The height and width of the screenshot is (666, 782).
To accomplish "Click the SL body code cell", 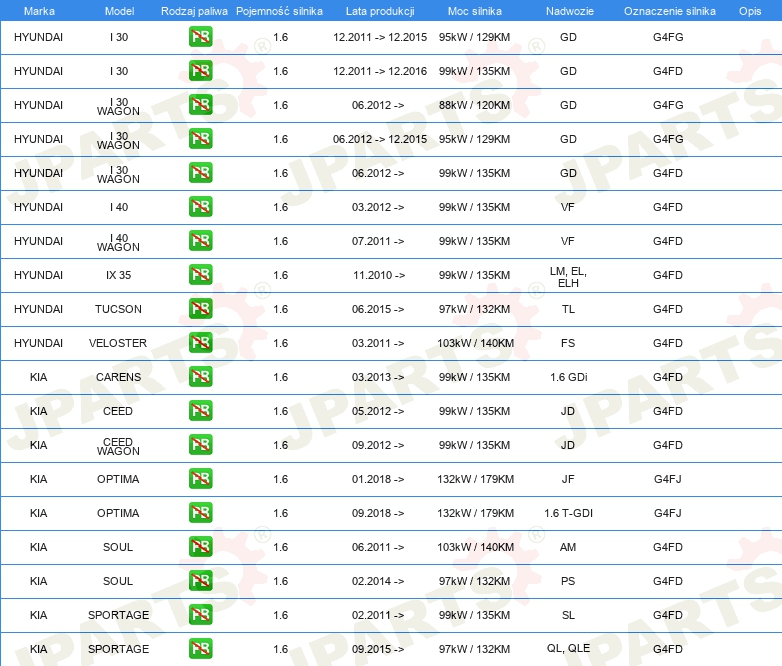I will click(568, 615).
